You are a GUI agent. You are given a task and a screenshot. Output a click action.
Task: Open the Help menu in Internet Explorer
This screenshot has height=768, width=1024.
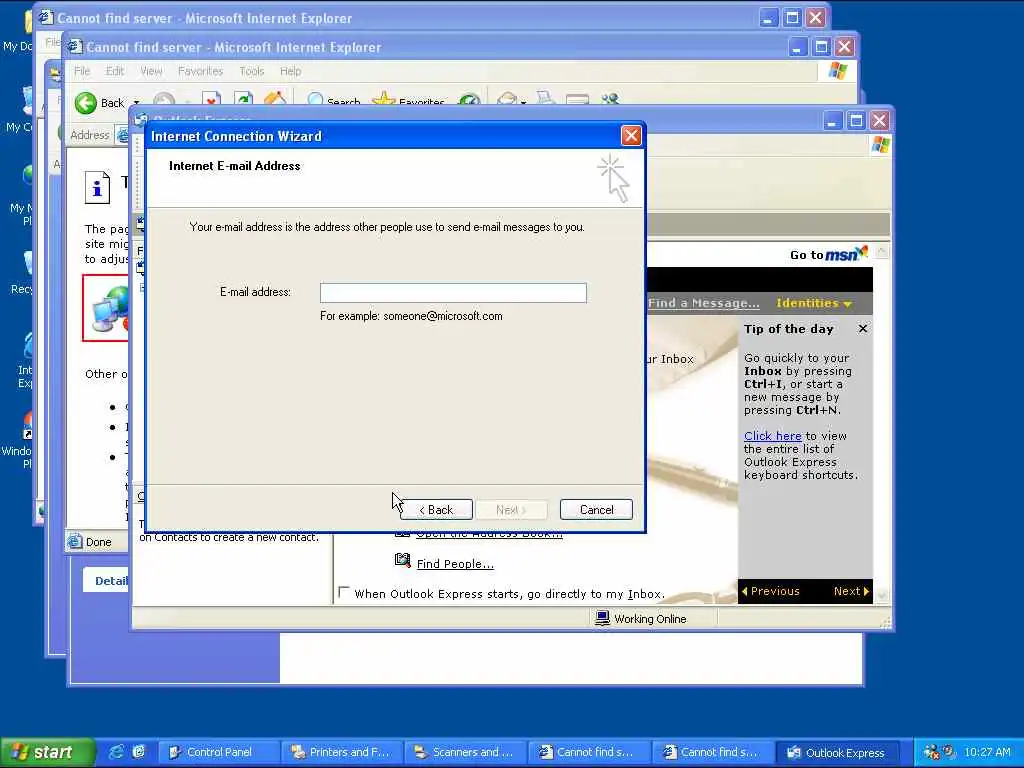pyautogui.click(x=291, y=71)
